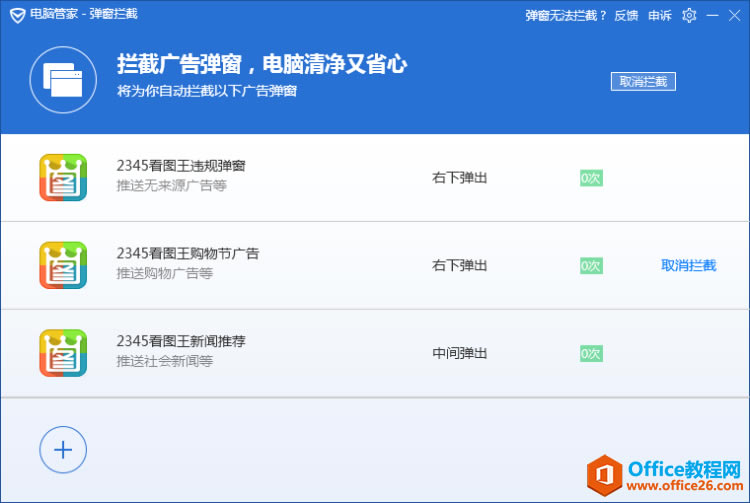750x503 pixels.
Task: Click 推送购物广告等 description
Action: point(165,273)
